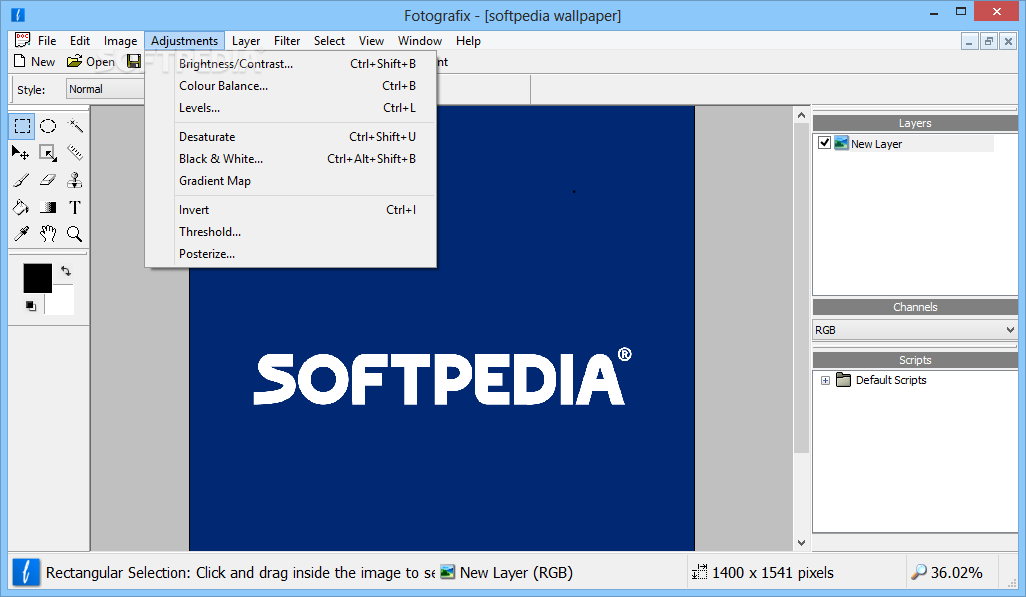Swap foreground and background colours
Viewport: 1026px width, 597px height.
65,270
